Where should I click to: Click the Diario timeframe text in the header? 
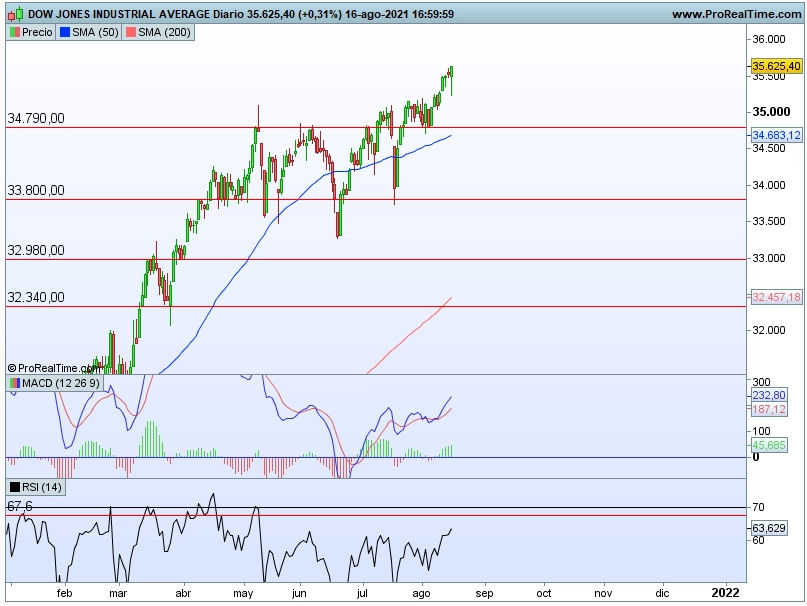point(229,14)
